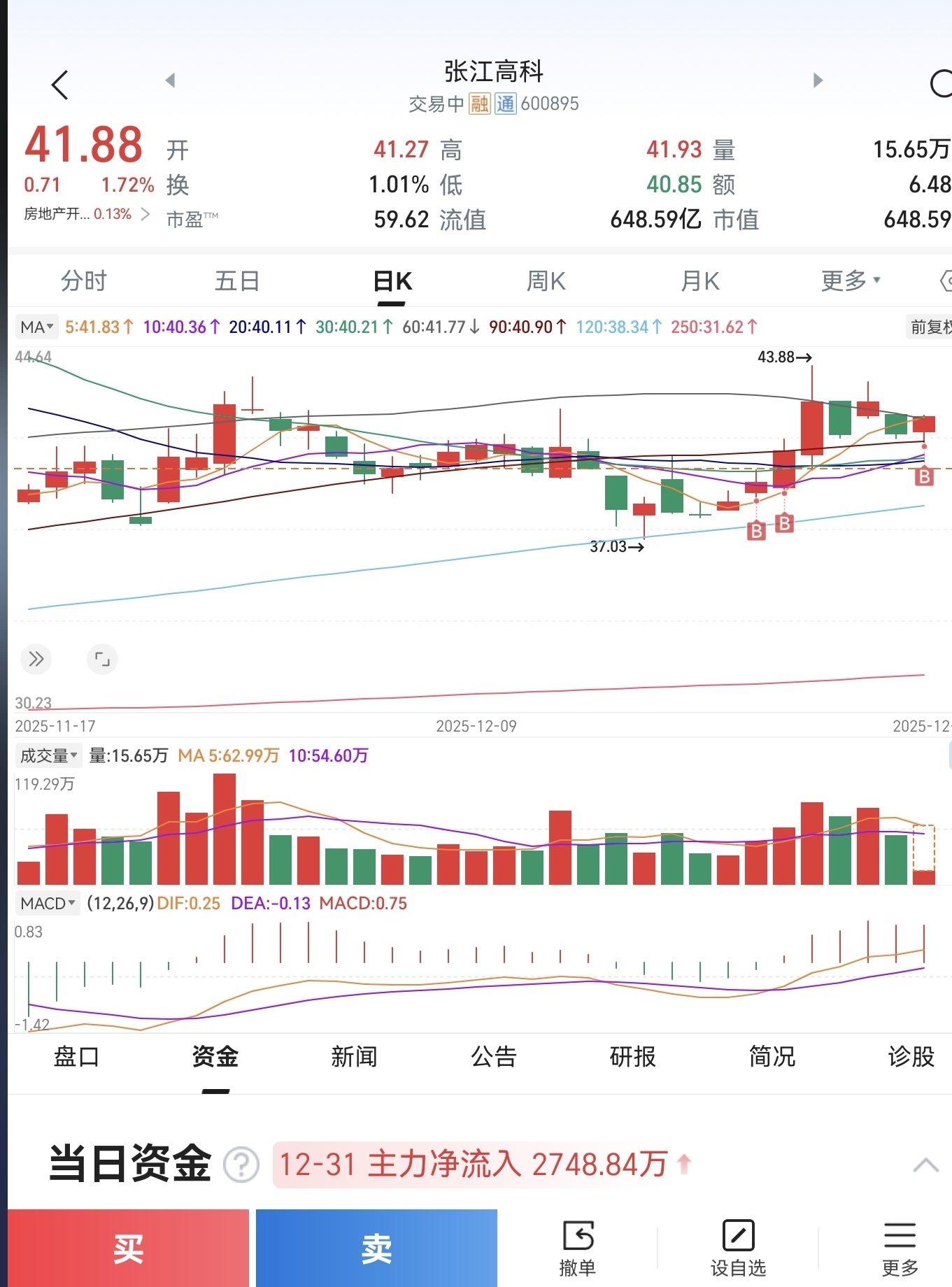
Task: Tap the tallest red volume bar
Action: [225, 829]
